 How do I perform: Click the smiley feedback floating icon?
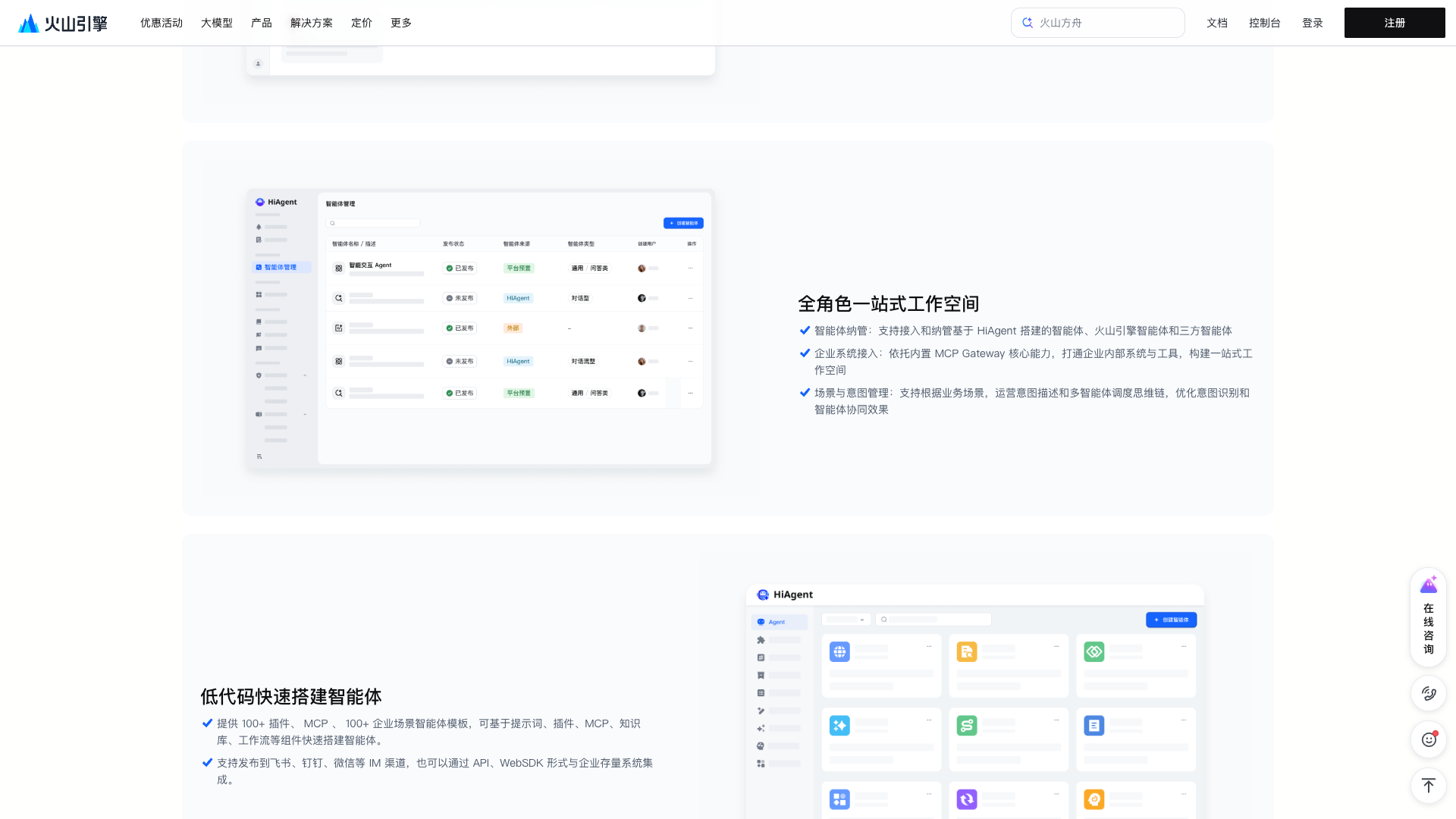pos(1429,739)
